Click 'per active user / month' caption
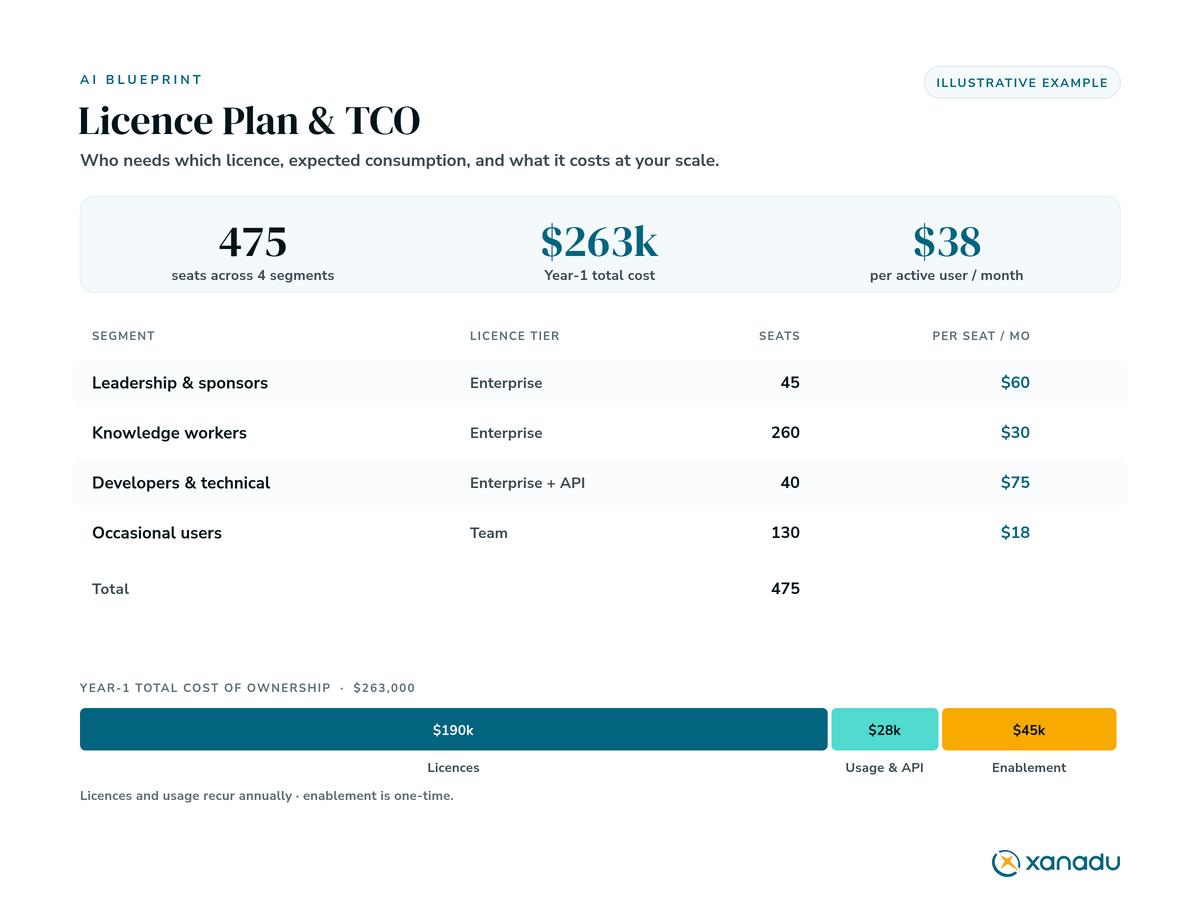Screen dimensions: 1200x900 click(947, 275)
